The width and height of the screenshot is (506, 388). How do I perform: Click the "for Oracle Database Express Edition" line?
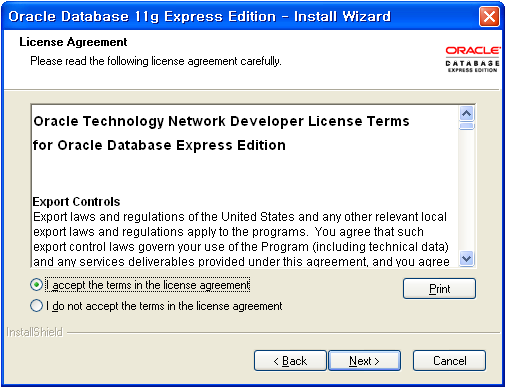point(159,145)
